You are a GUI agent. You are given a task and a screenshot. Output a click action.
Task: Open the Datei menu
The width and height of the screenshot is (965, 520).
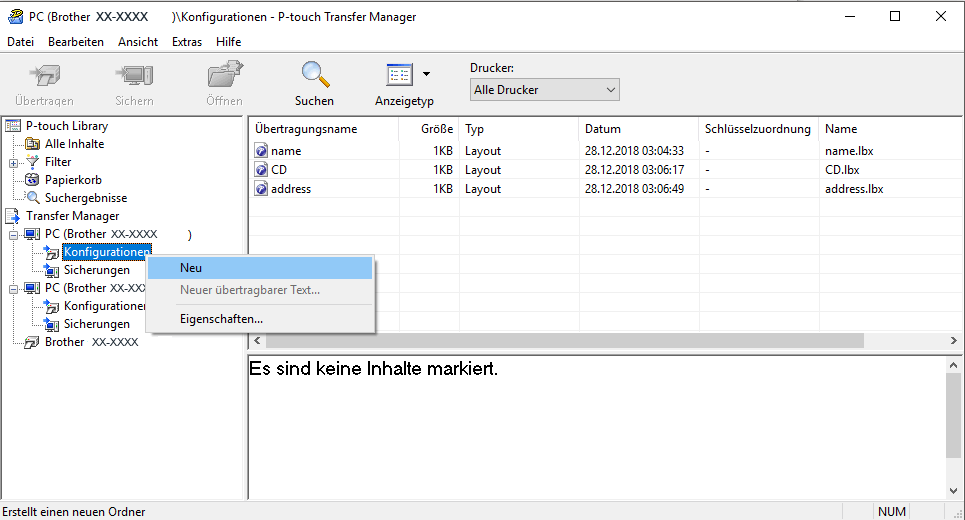tap(20, 42)
